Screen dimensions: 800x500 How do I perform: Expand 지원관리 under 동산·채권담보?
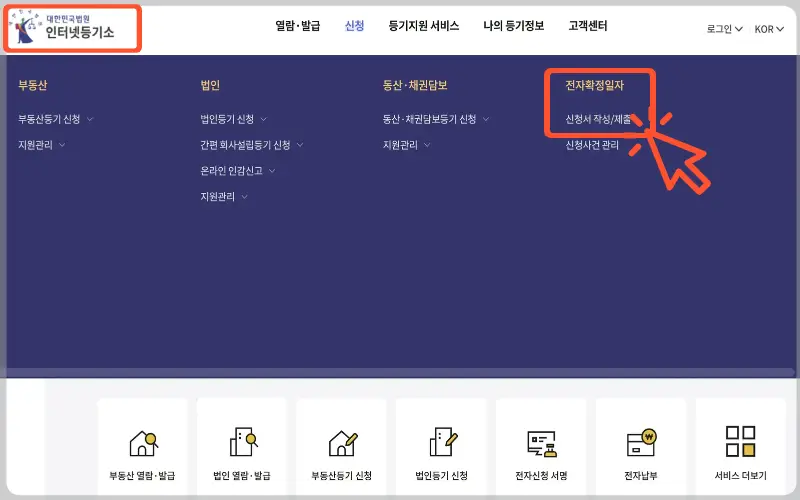pyautogui.click(x=406, y=145)
